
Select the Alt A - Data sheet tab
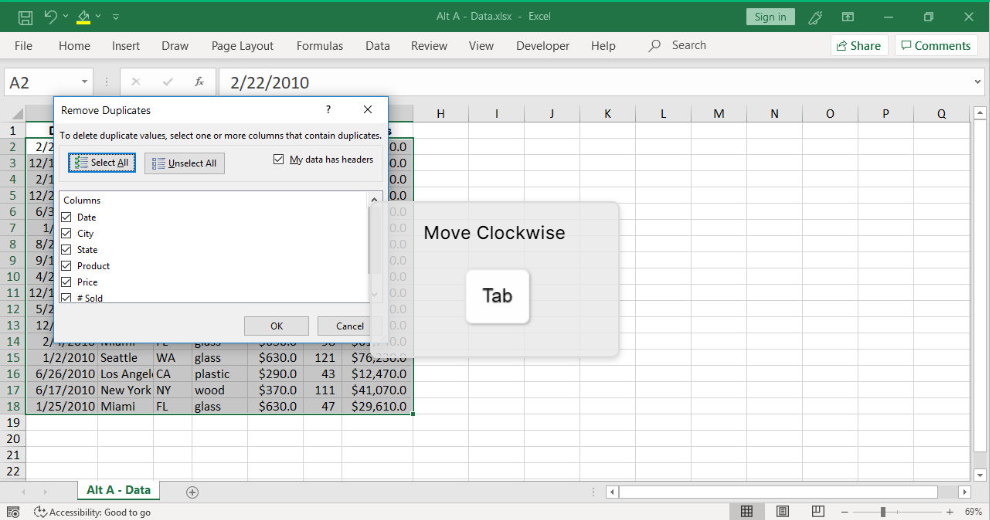point(119,490)
